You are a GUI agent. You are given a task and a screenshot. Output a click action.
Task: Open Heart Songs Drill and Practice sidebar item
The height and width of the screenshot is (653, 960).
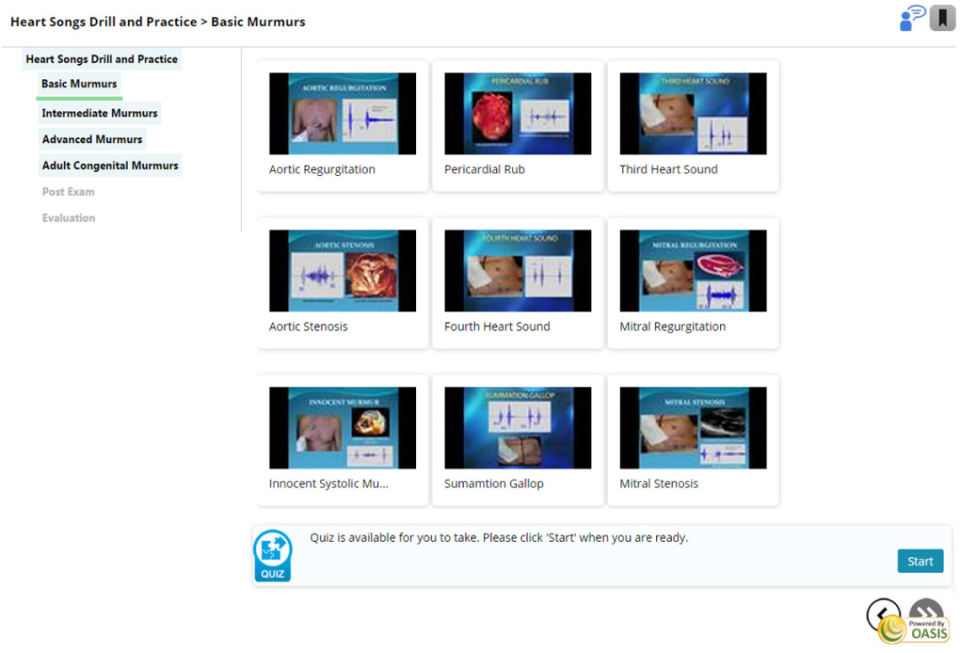[102, 59]
